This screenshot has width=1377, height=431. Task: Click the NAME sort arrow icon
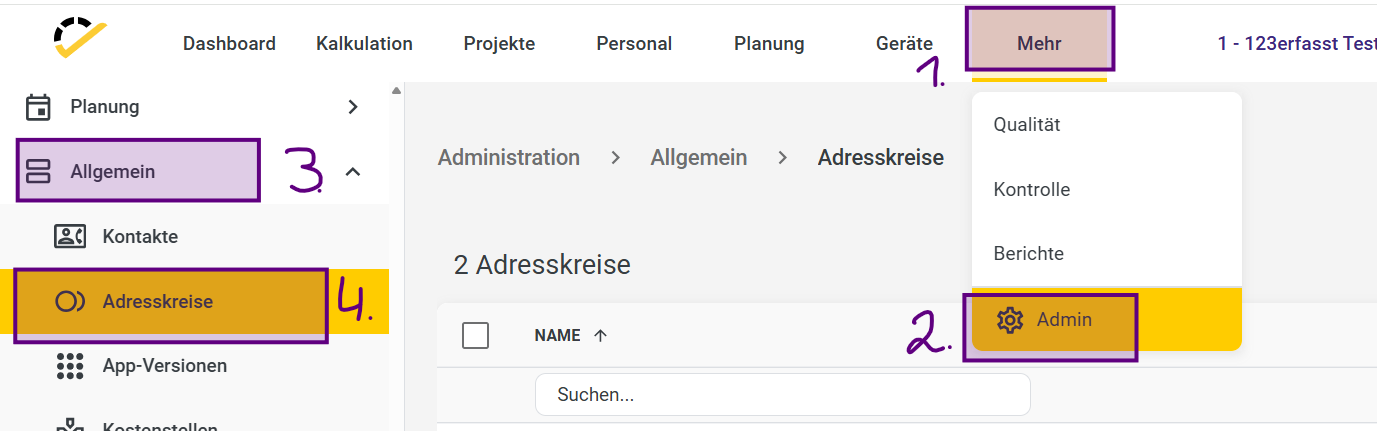600,336
